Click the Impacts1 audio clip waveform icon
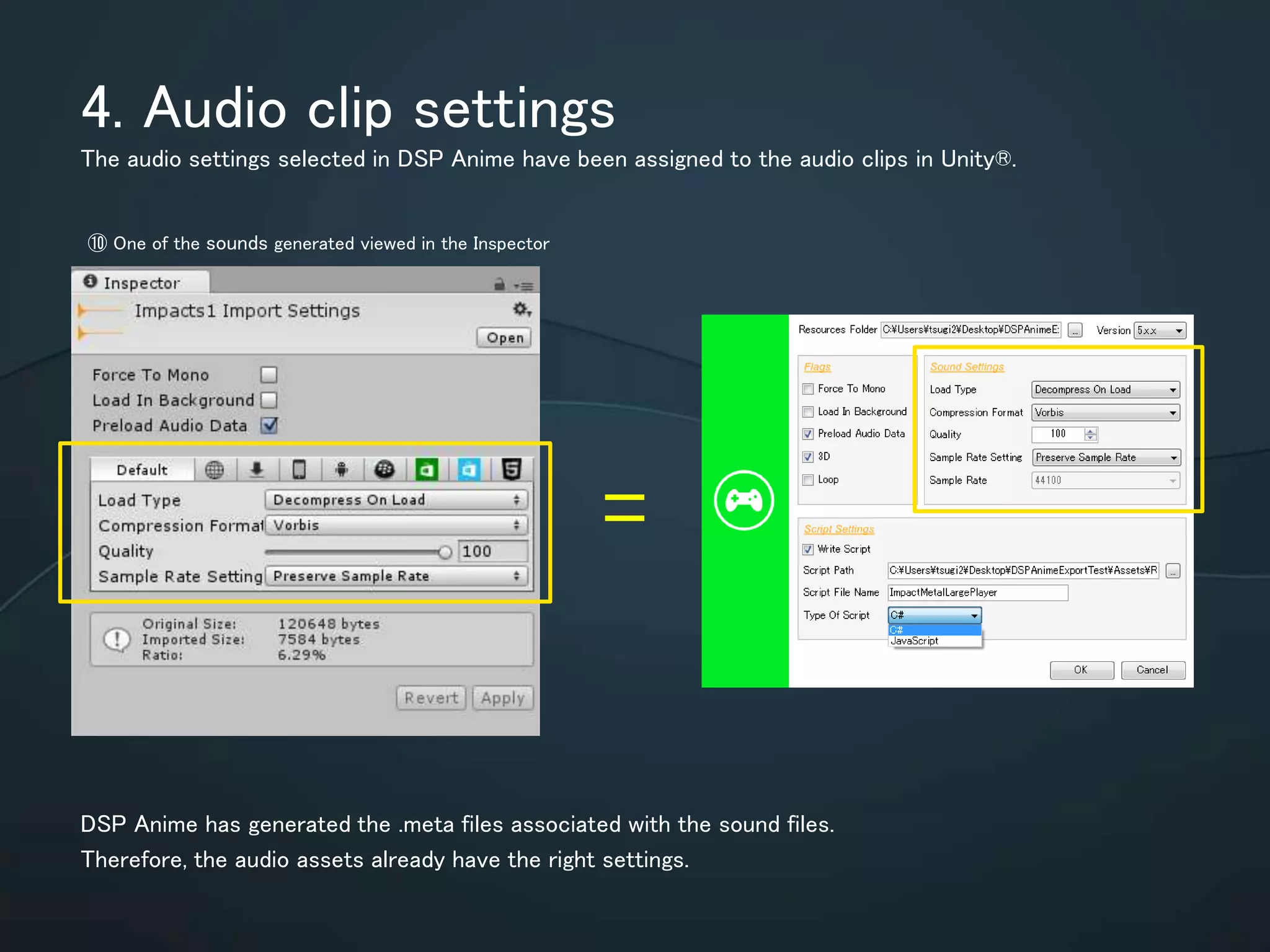This screenshot has width=1270, height=952. point(100,321)
